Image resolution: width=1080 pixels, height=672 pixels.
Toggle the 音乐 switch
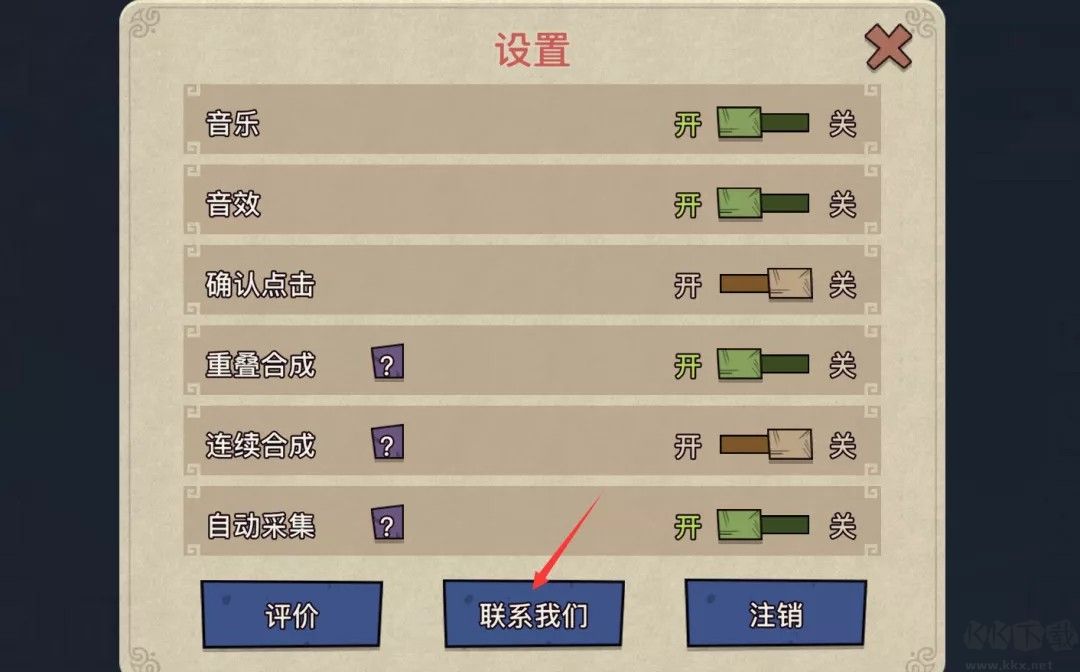(x=763, y=123)
